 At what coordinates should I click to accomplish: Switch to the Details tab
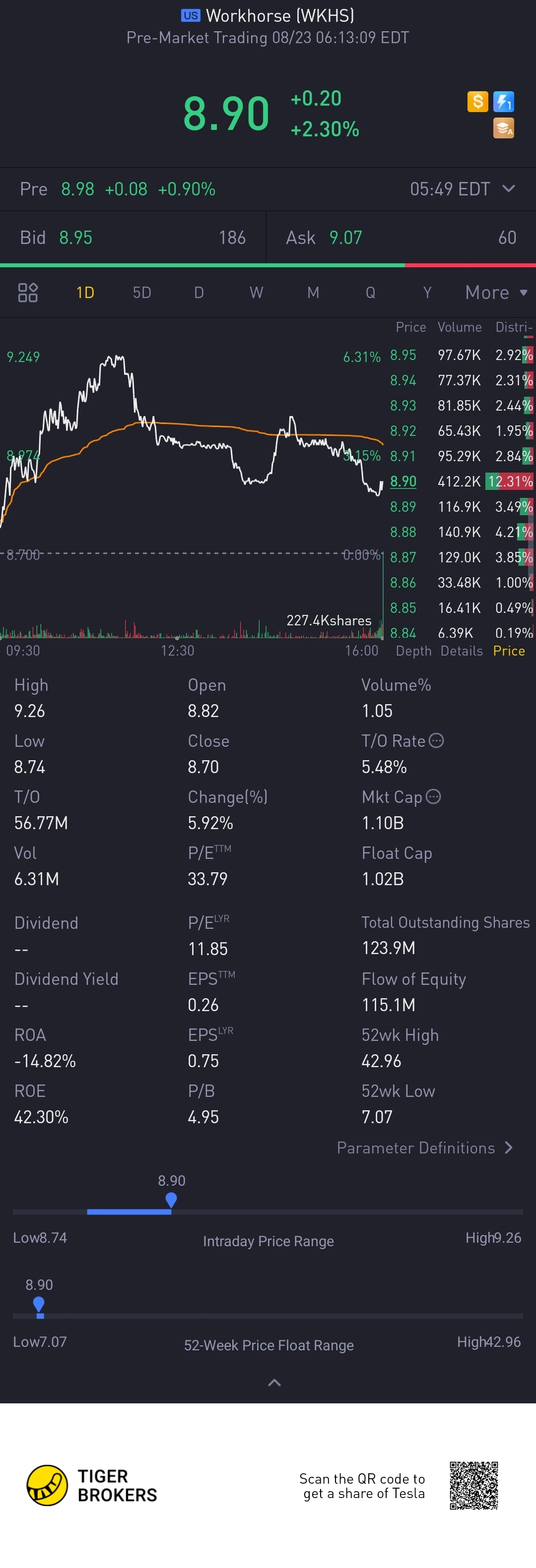(x=462, y=651)
